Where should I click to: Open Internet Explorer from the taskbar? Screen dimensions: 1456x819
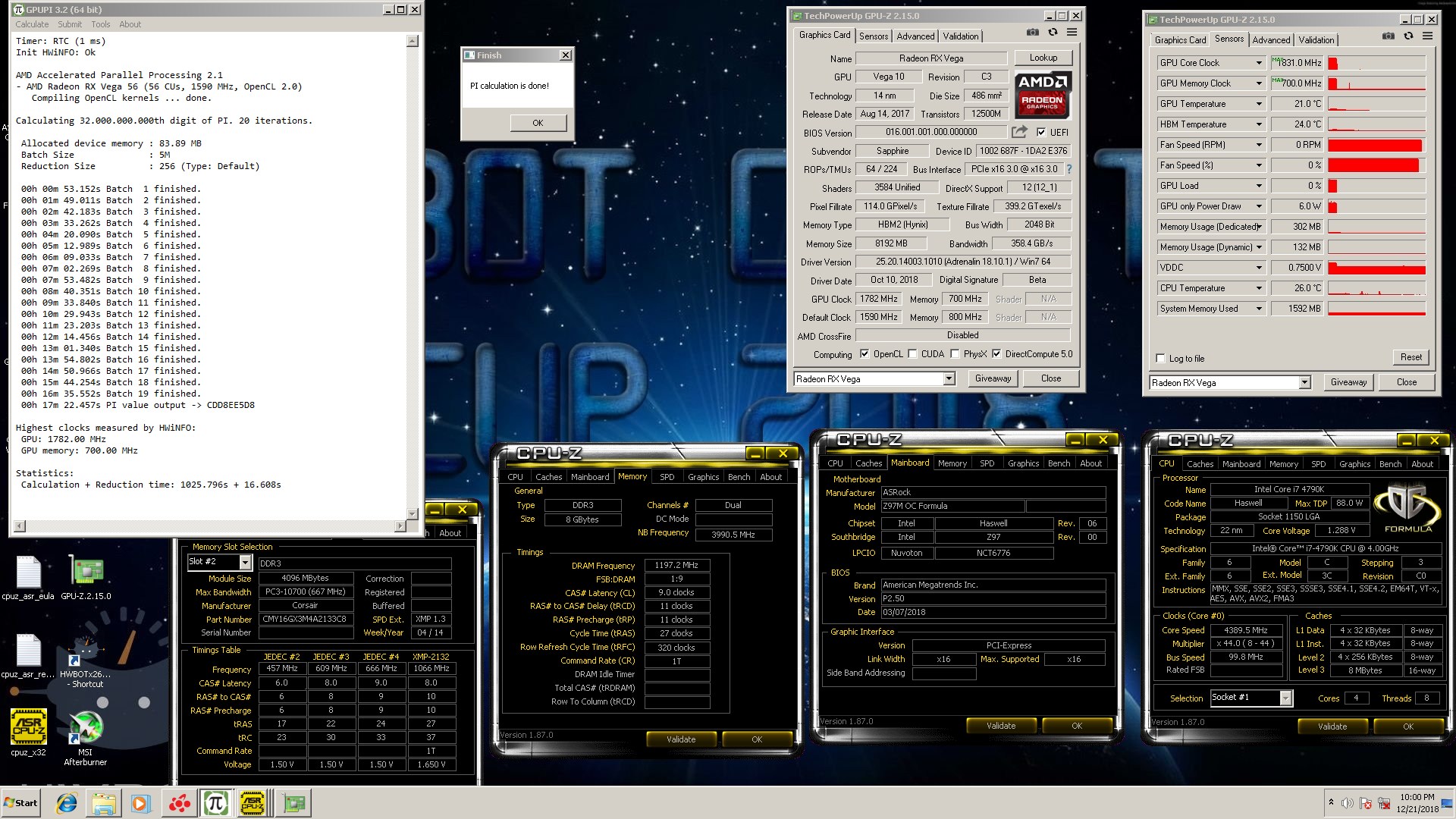(x=67, y=803)
